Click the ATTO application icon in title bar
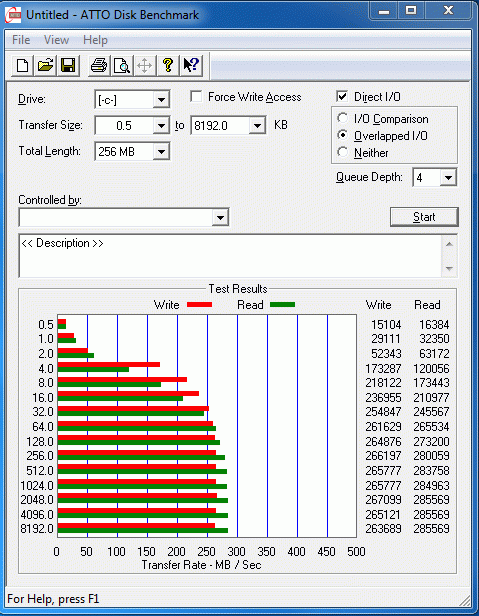 [x=13, y=15]
